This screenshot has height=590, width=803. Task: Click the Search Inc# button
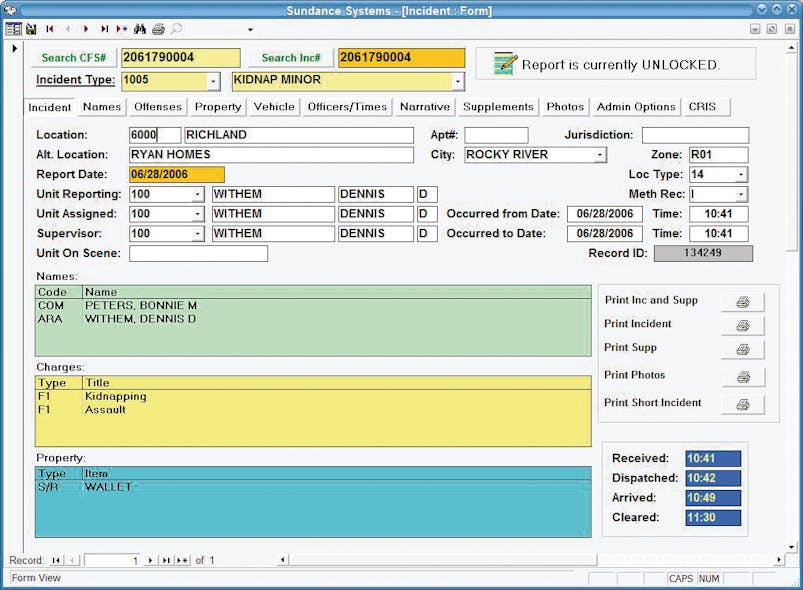(291, 58)
